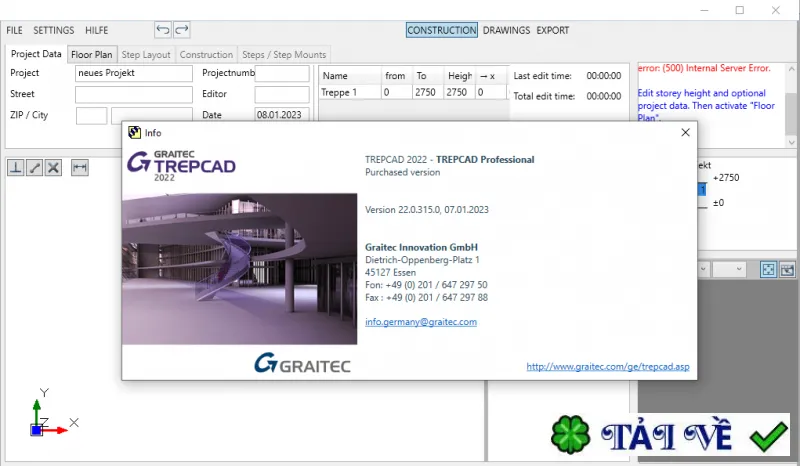Switch to CONSTRUCTION mode
This screenshot has height=466, width=800.
point(442,30)
